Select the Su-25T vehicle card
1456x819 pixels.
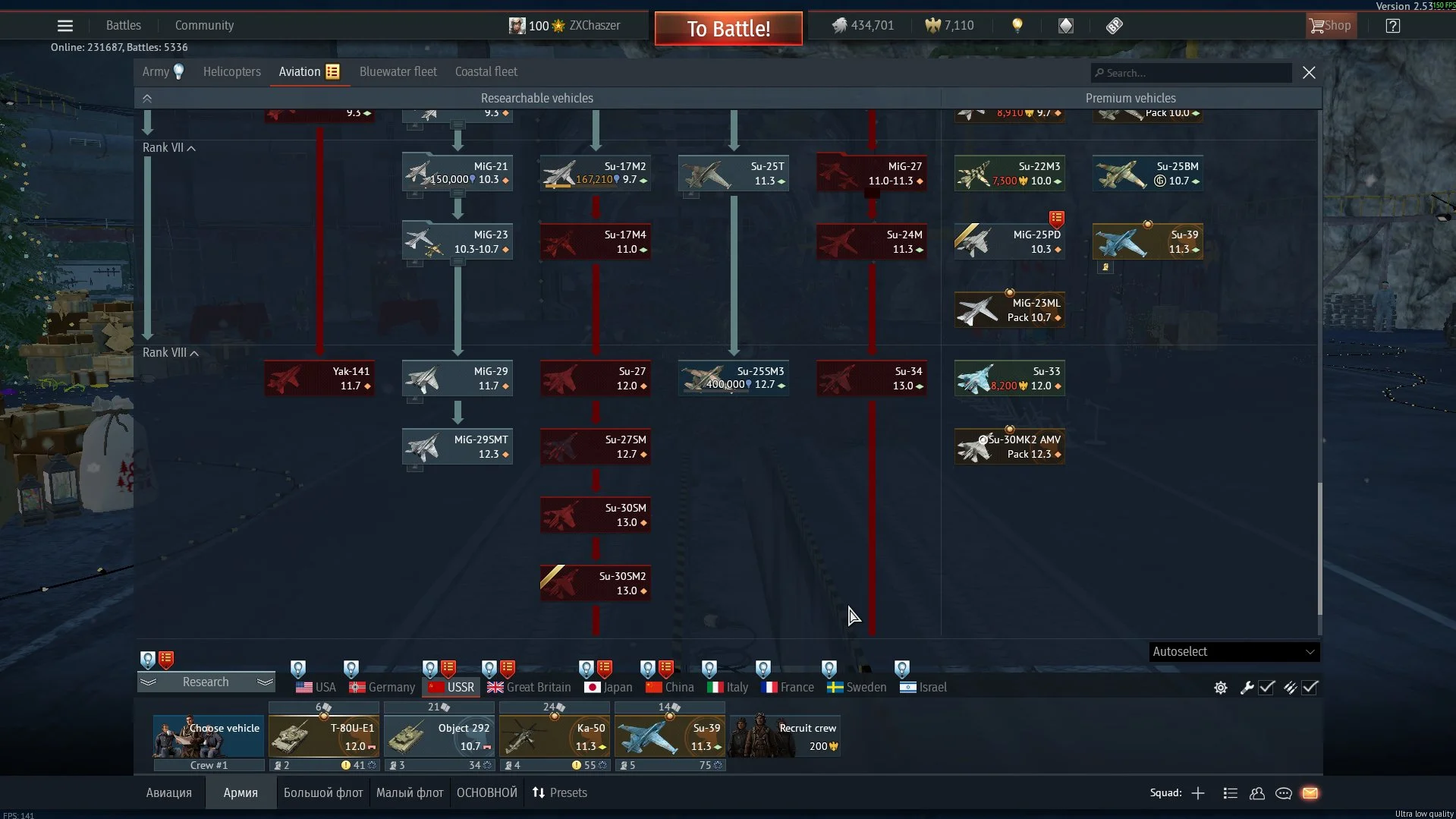click(734, 173)
